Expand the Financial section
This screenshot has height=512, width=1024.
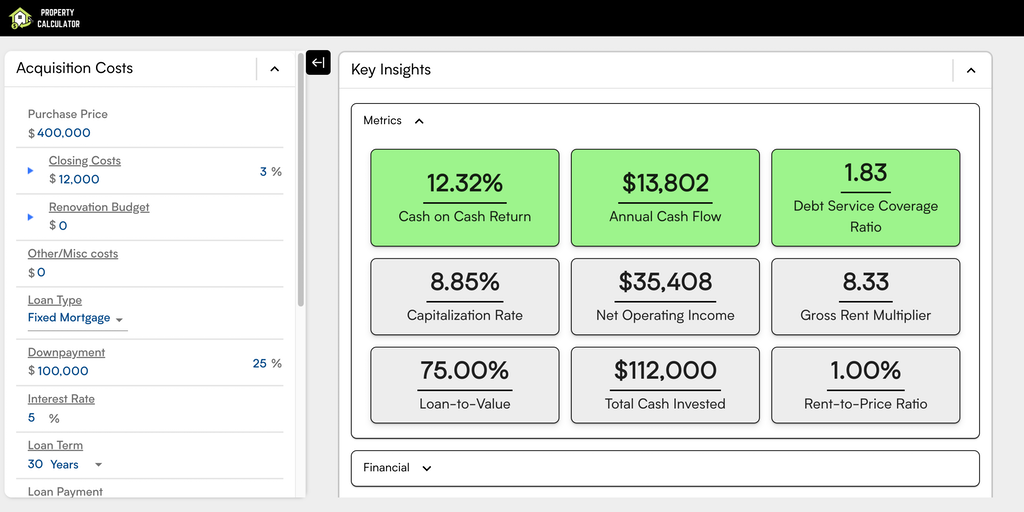[x=427, y=468]
